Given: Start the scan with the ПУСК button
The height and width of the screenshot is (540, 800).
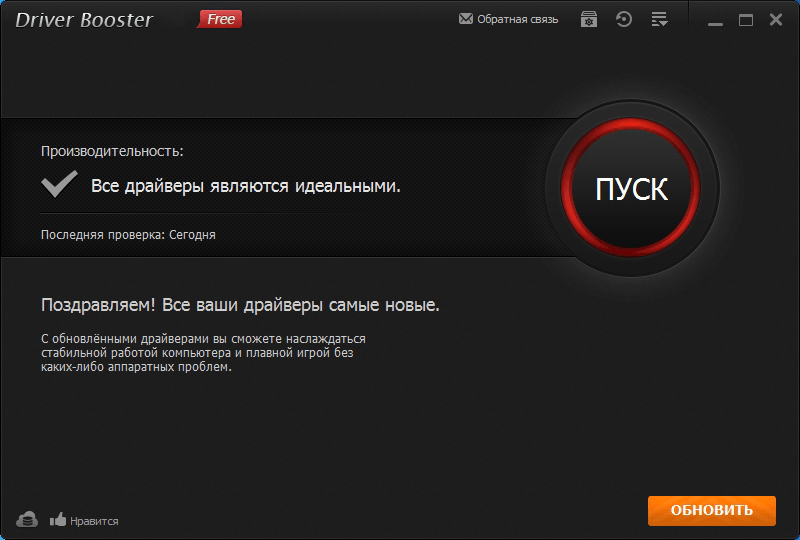Looking at the screenshot, I should pyautogui.click(x=631, y=188).
